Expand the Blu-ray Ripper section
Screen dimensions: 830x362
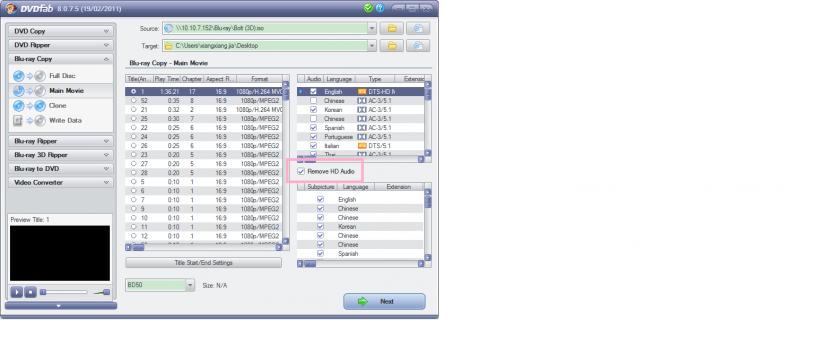pos(61,141)
